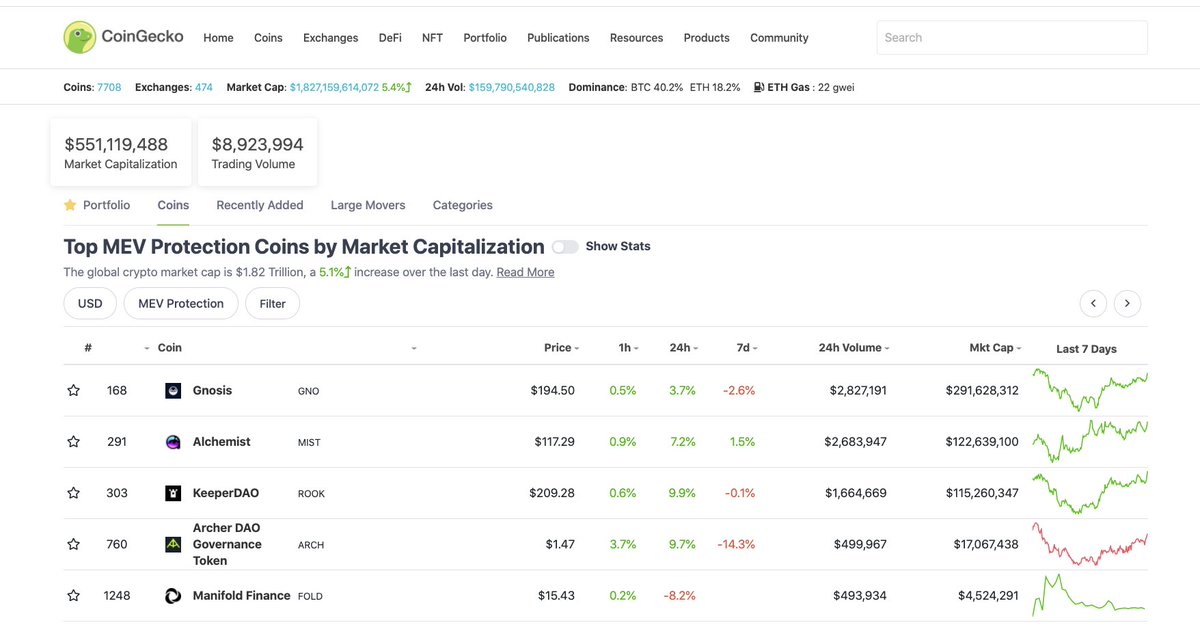Image resolution: width=1200 pixels, height=625 pixels.
Task: Open the Archer DAO red sparkline chart
Action: [1090, 544]
